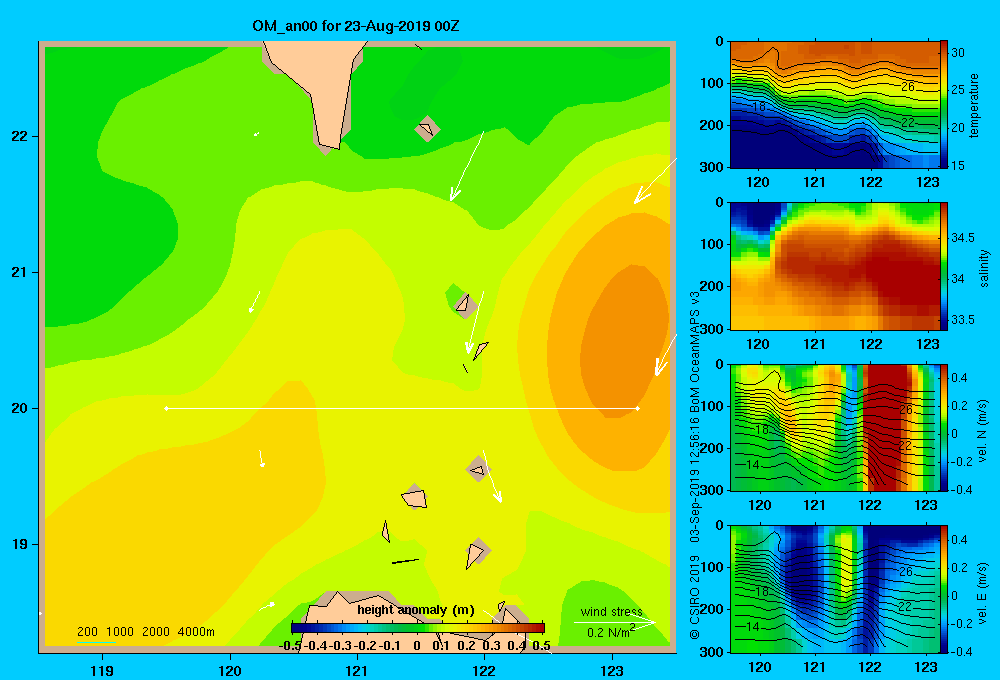The height and width of the screenshot is (680, 1000).
Task: Click the '1000' bathymetry depth label
Action: pos(120,632)
